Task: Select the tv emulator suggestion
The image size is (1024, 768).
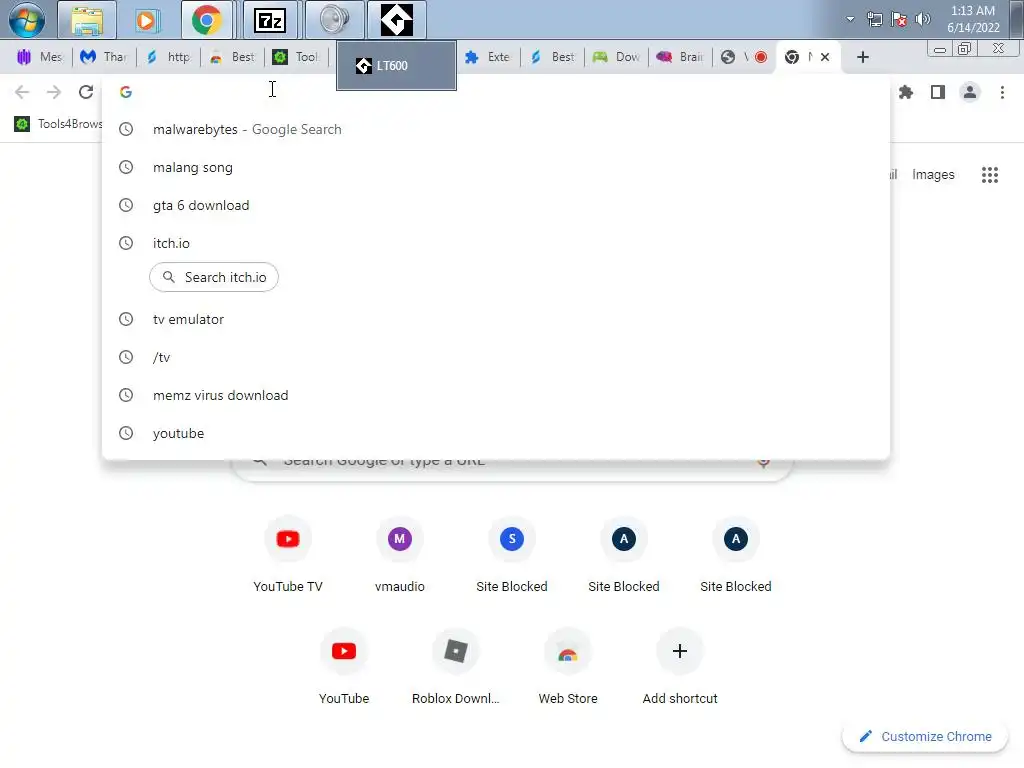Action: coord(496,319)
